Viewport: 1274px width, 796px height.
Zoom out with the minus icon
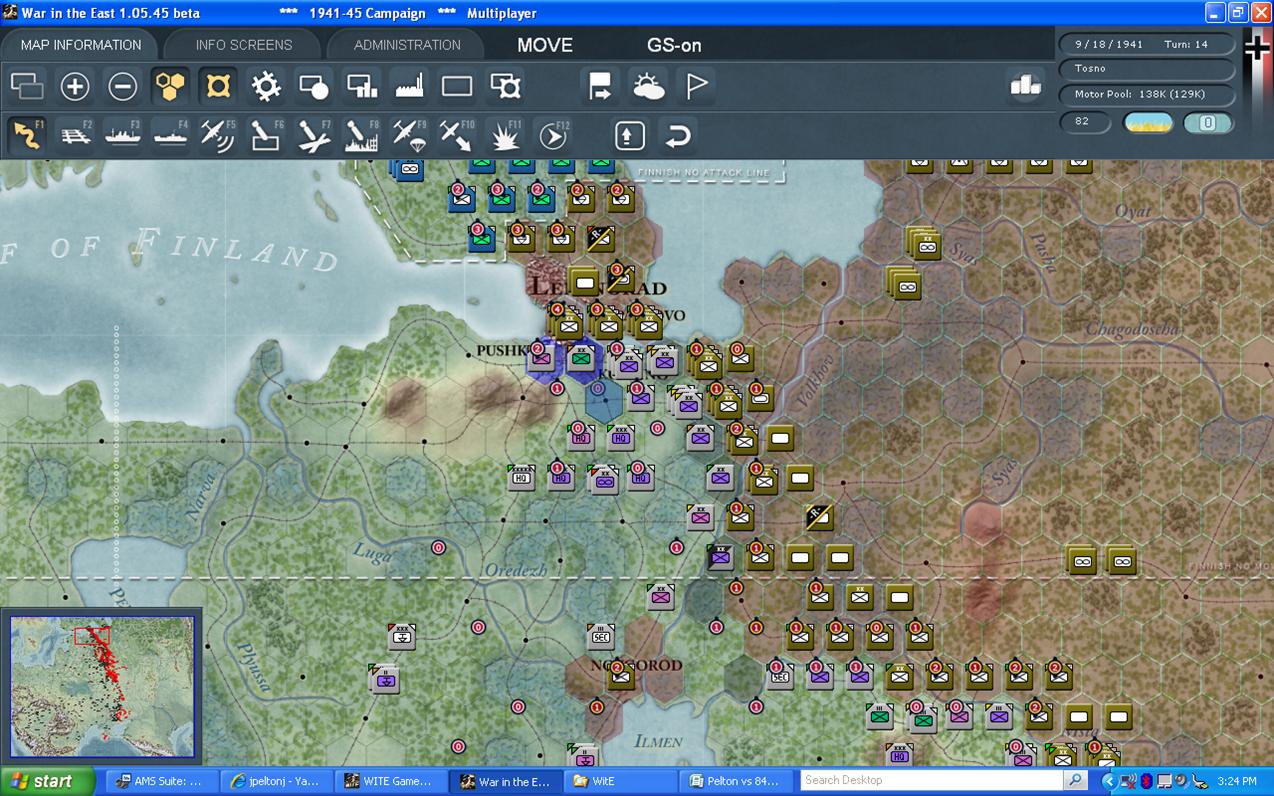(123, 87)
